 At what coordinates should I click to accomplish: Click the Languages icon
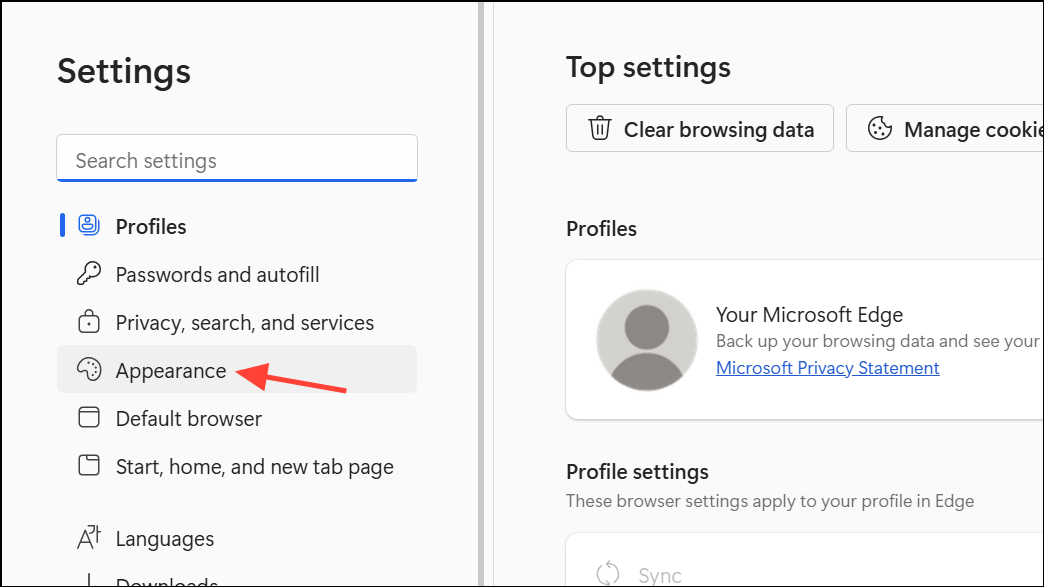click(89, 538)
